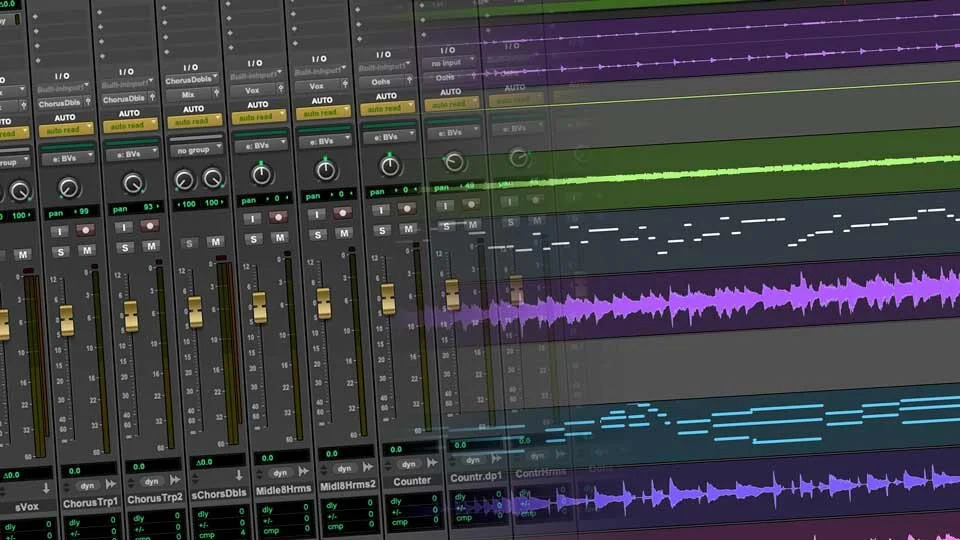Enable input monitoring on Midle8Hrms track
The height and width of the screenshot is (540, 960).
coord(253,217)
